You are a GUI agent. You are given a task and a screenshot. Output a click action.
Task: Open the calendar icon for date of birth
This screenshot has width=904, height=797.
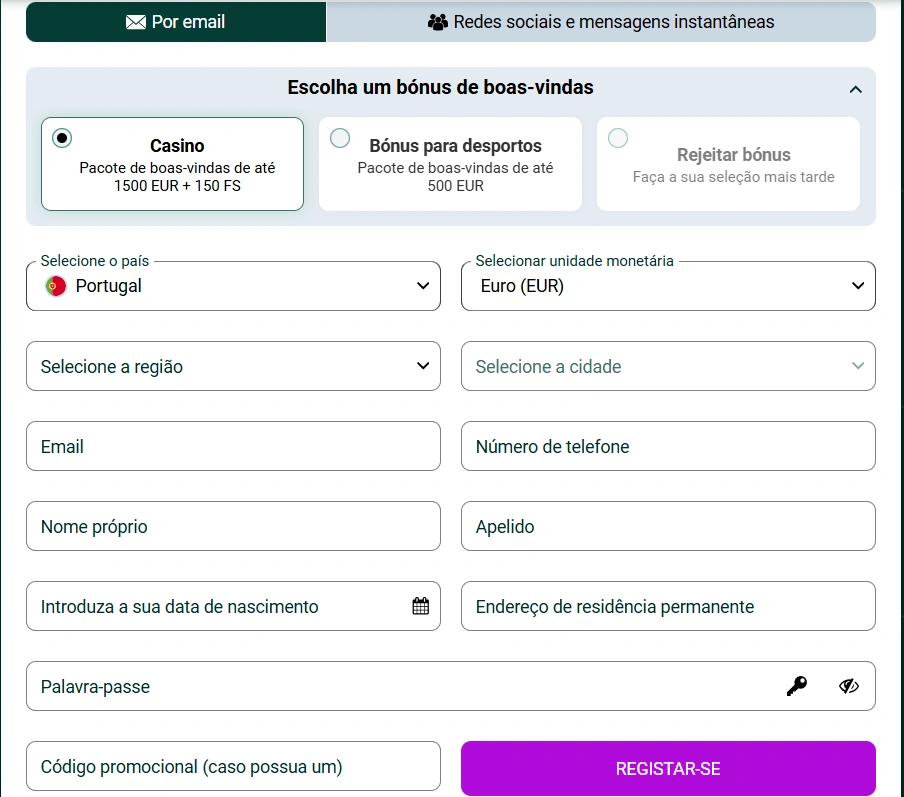[x=421, y=606]
